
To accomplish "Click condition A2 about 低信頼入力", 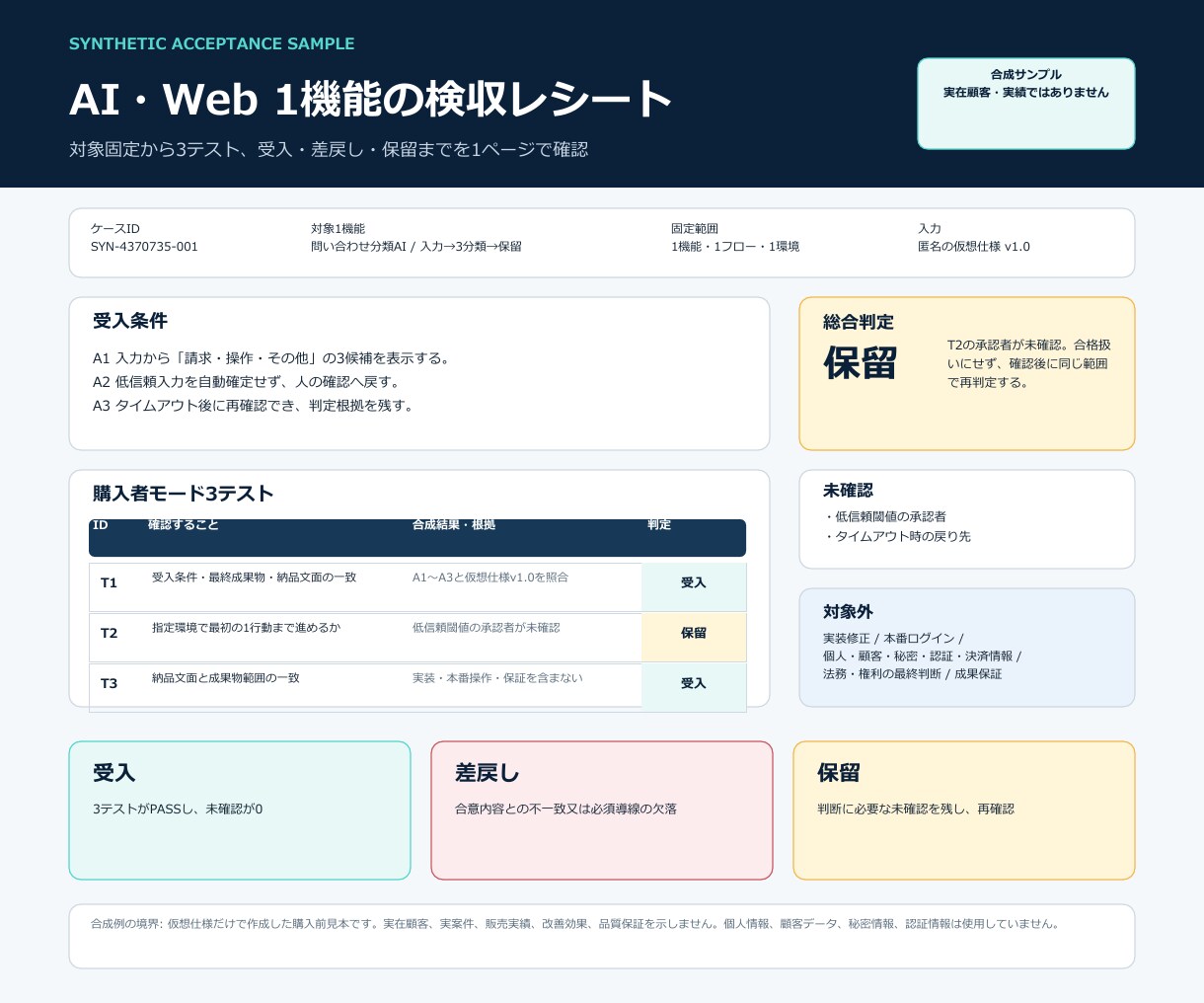I will 246,382.
